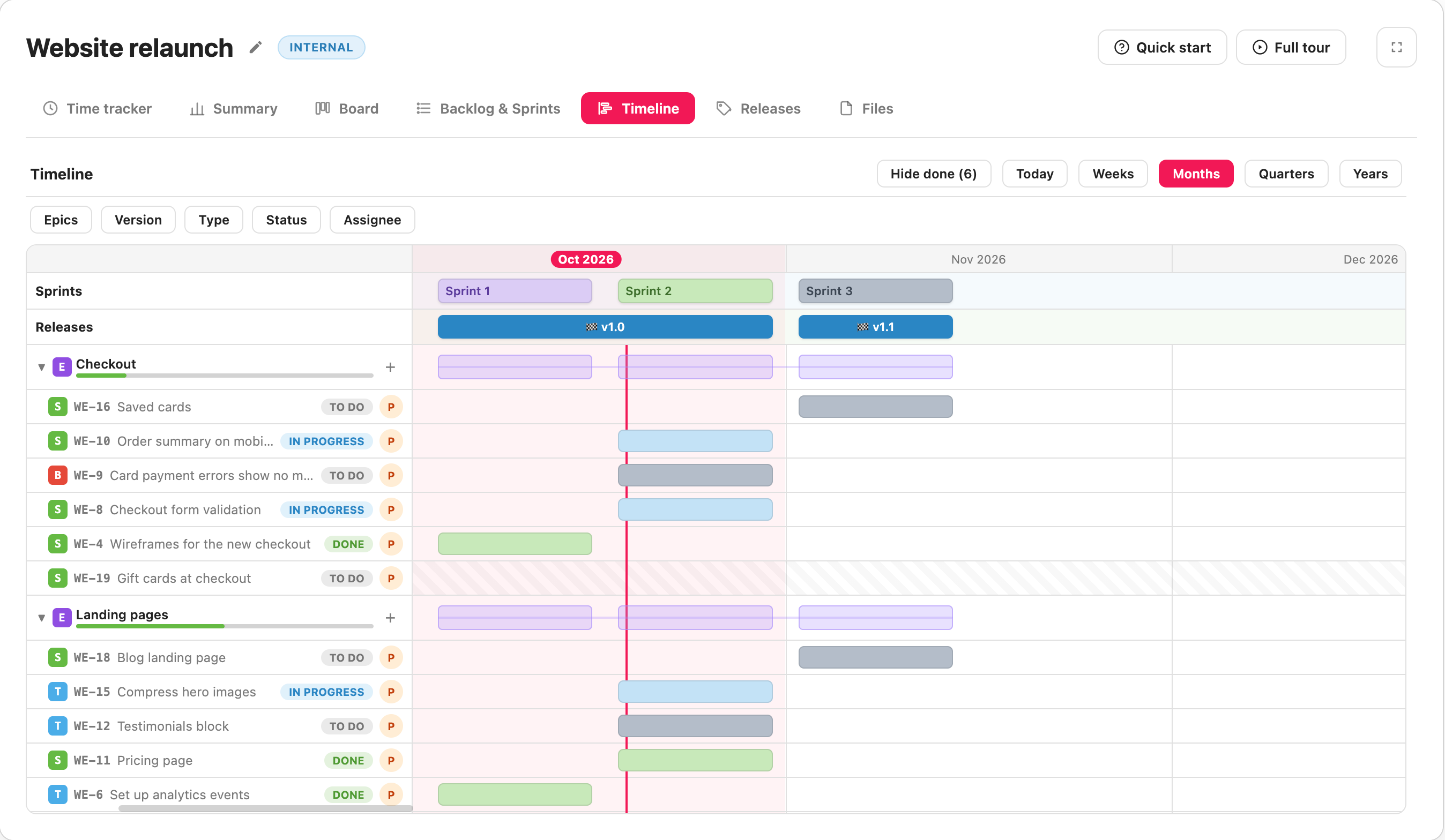The width and height of the screenshot is (1445, 840).
Task: Click the red bug icon of WE-9
Action: (57, 476)
